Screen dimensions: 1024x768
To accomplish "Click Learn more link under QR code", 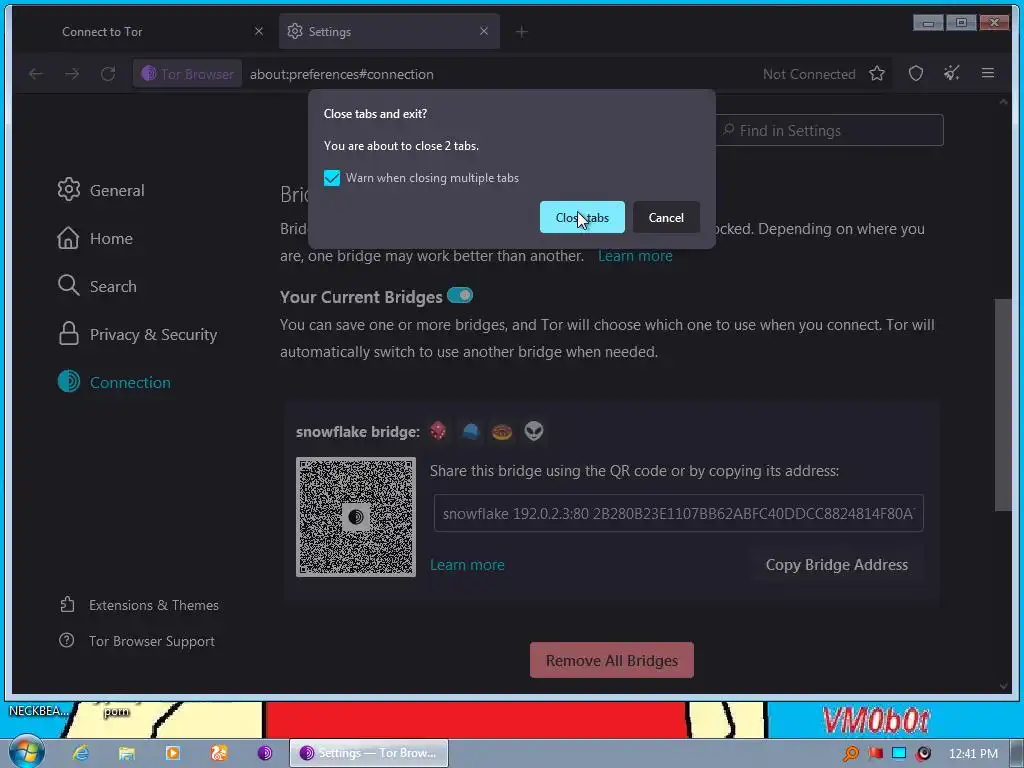I will click(x=467, y=565).
